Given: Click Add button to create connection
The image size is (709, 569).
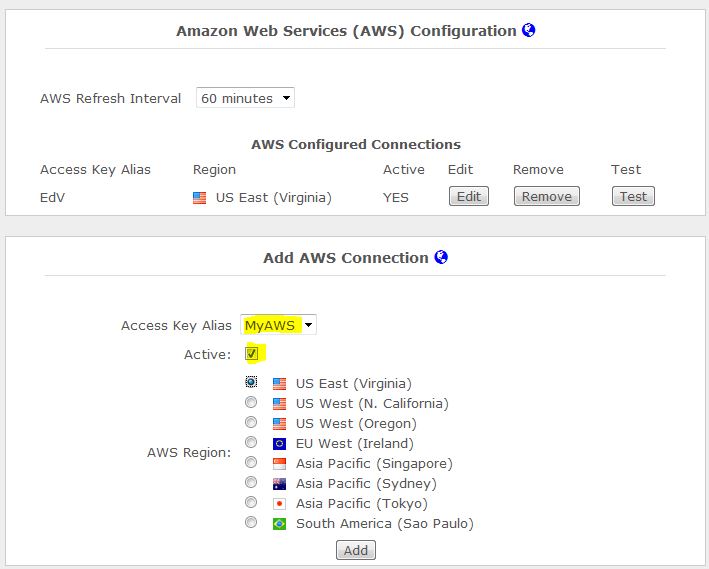Looking at the screenshot, I should (356, 550).
